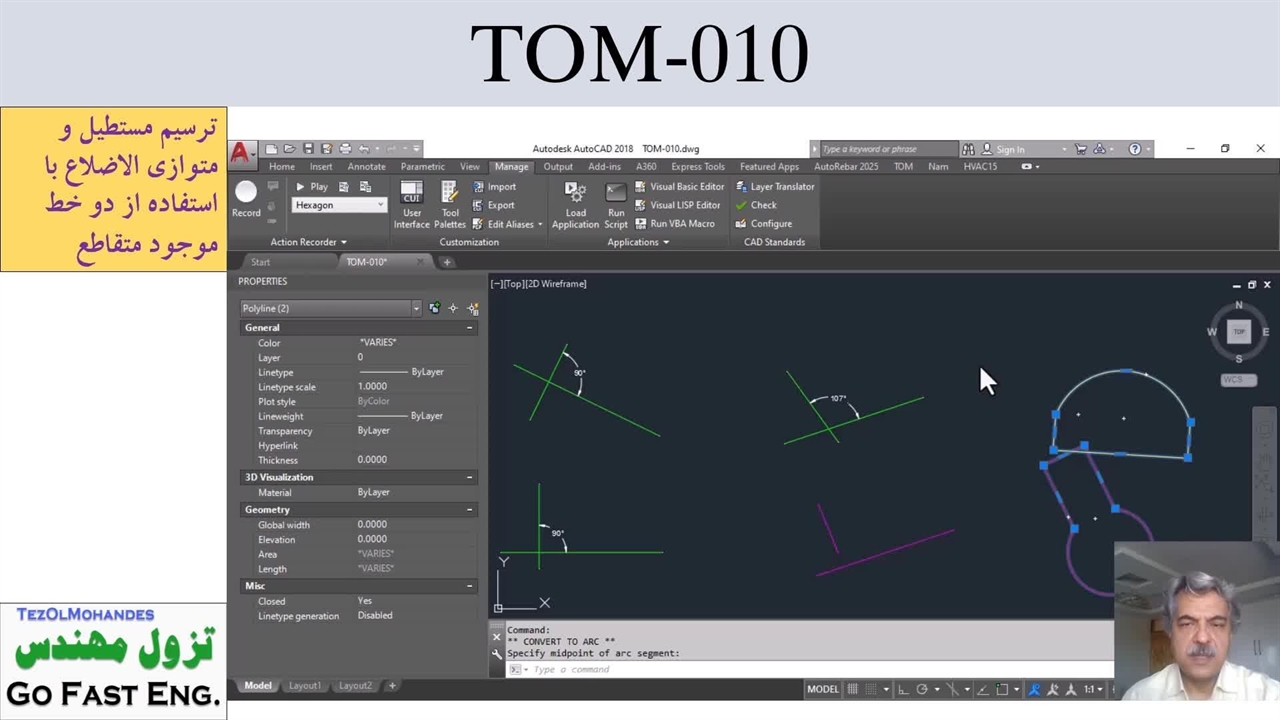Screen dimensions: 1280x720
Task: Click the Run Script icon
Action: tap(616, 204)
